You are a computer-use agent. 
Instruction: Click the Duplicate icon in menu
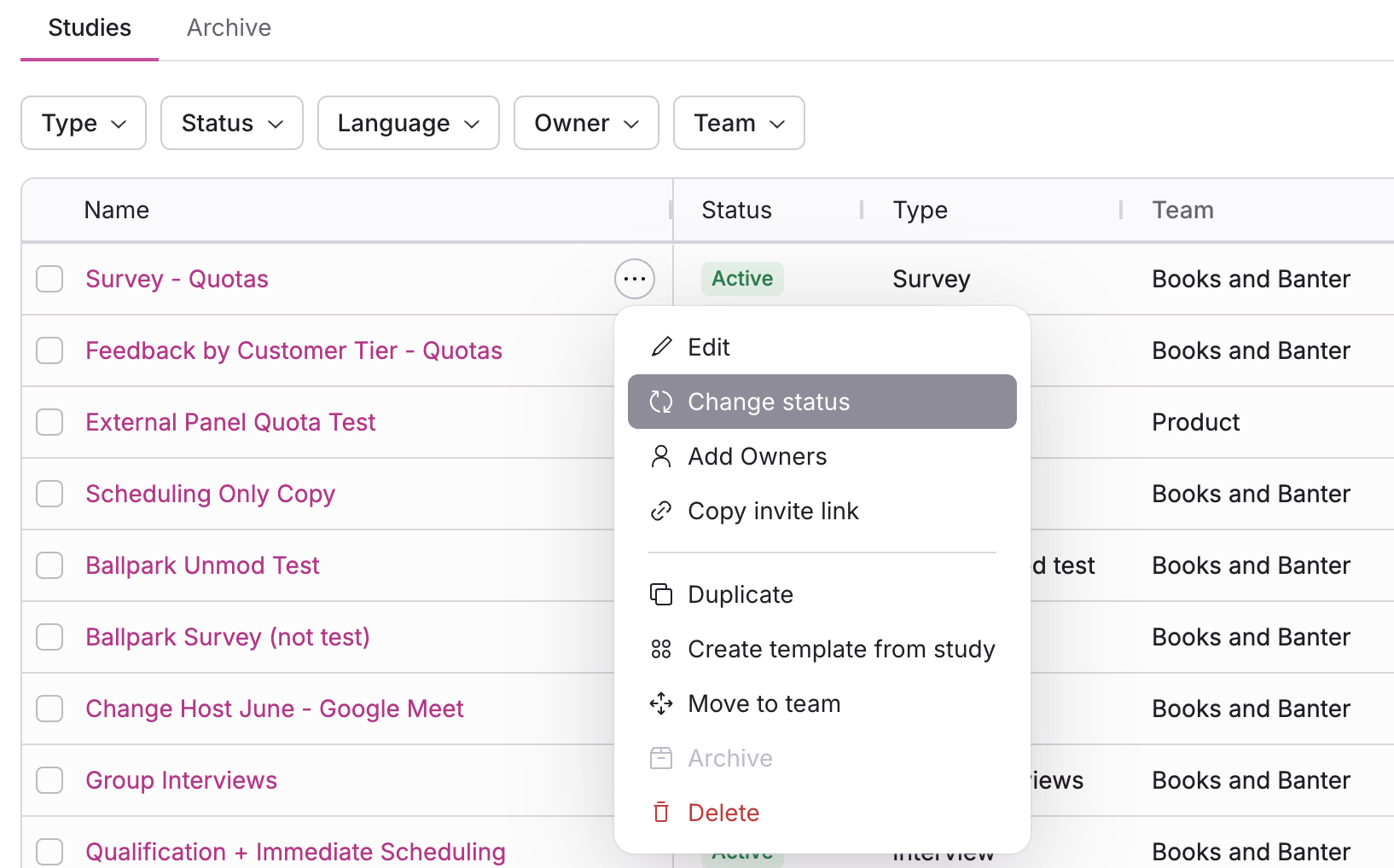click(661, 594)
